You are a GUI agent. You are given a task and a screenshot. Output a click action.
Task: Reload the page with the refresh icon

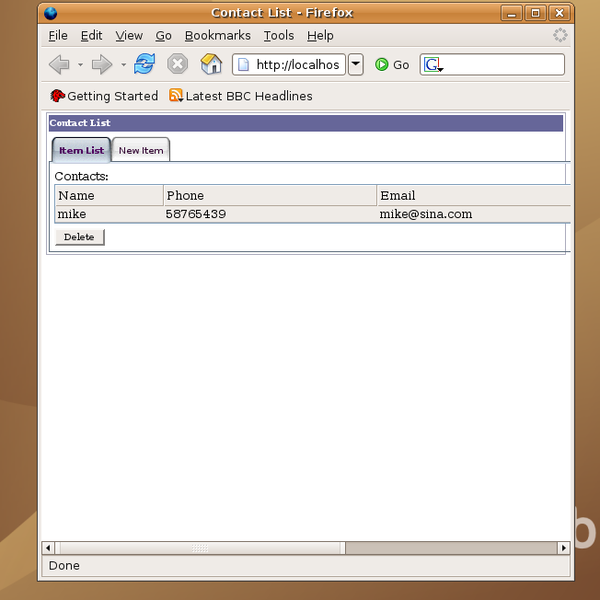click(x=144, y=64)
